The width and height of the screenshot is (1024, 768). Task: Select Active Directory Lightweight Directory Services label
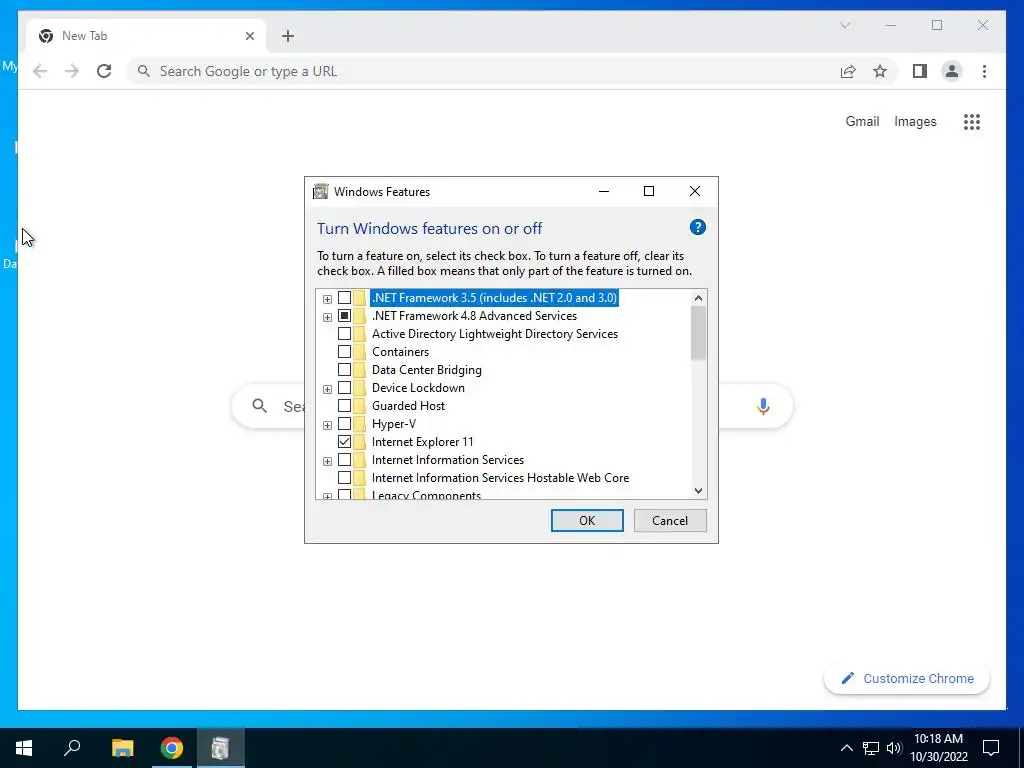pyautogui.click(x=494, y=334)
